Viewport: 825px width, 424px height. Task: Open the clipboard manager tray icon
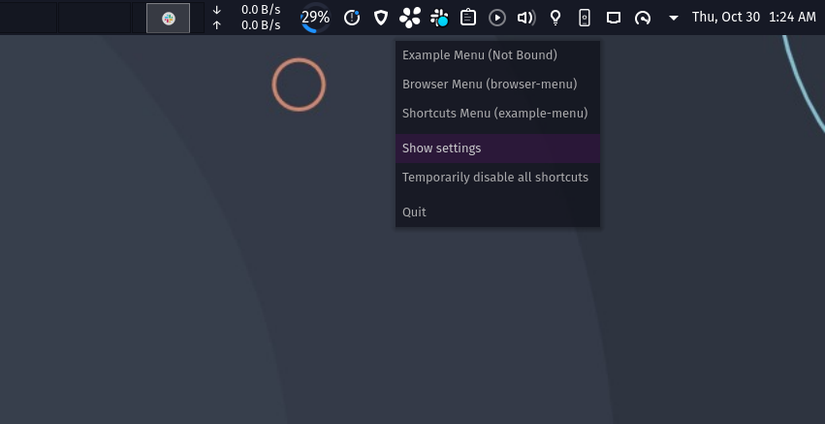click(468, 18)
